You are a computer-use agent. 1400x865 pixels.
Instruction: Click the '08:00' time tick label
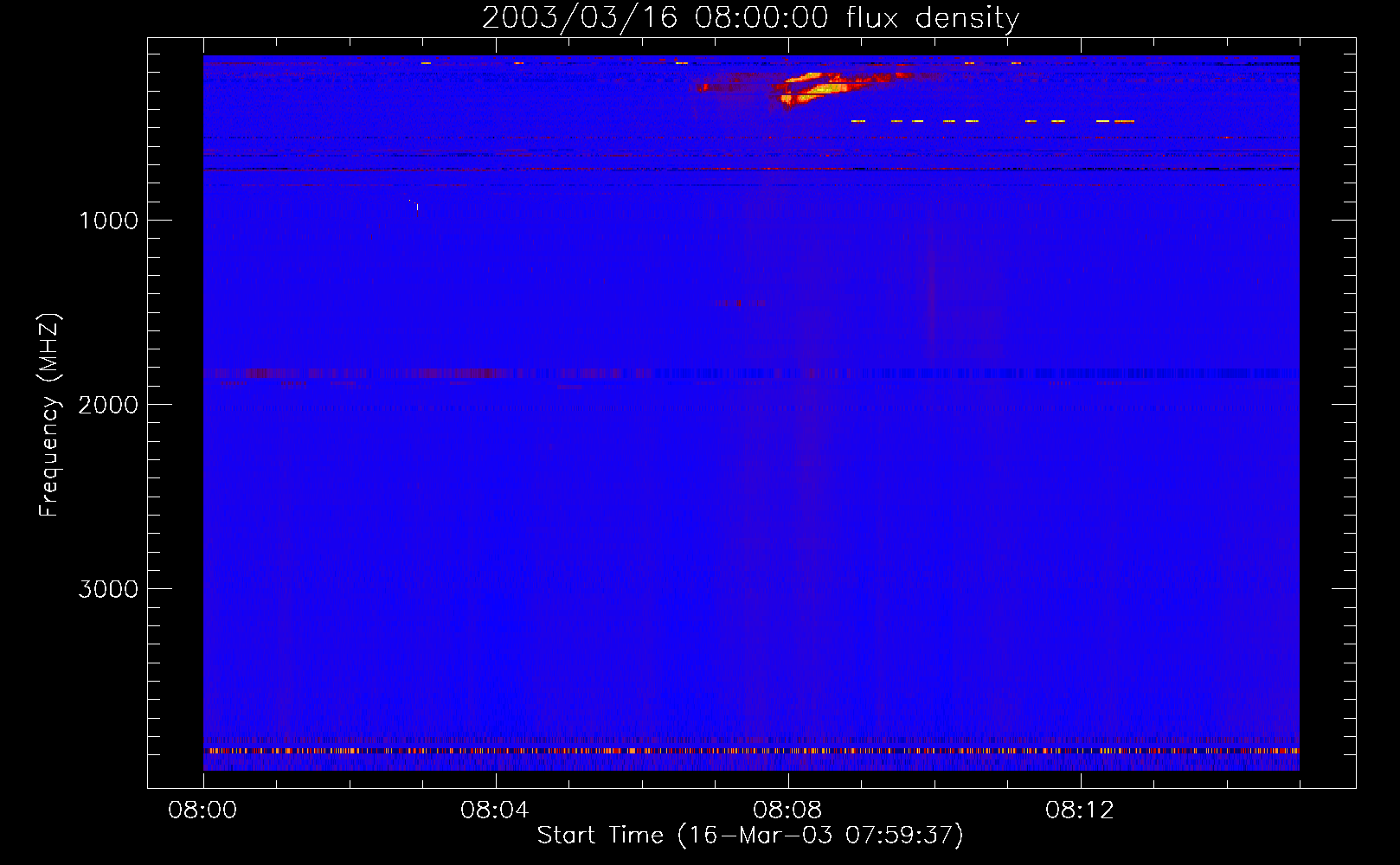point(202,810)
